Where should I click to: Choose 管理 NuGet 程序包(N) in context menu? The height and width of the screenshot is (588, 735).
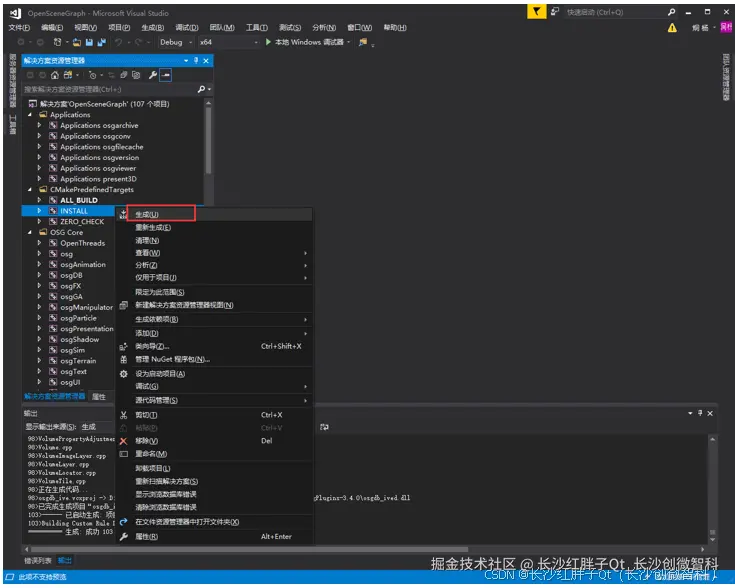214,360
